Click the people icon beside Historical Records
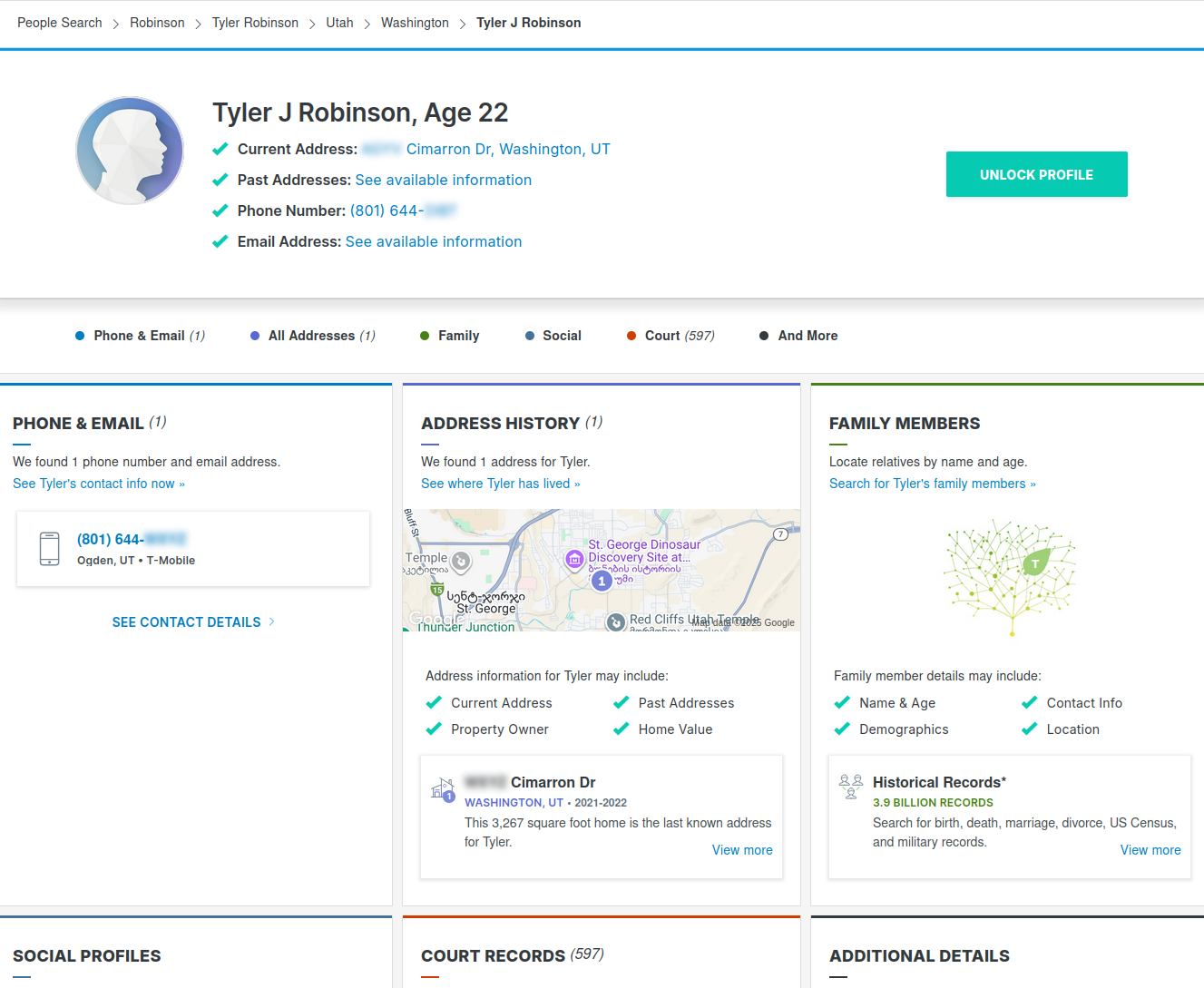 [851, 787]
